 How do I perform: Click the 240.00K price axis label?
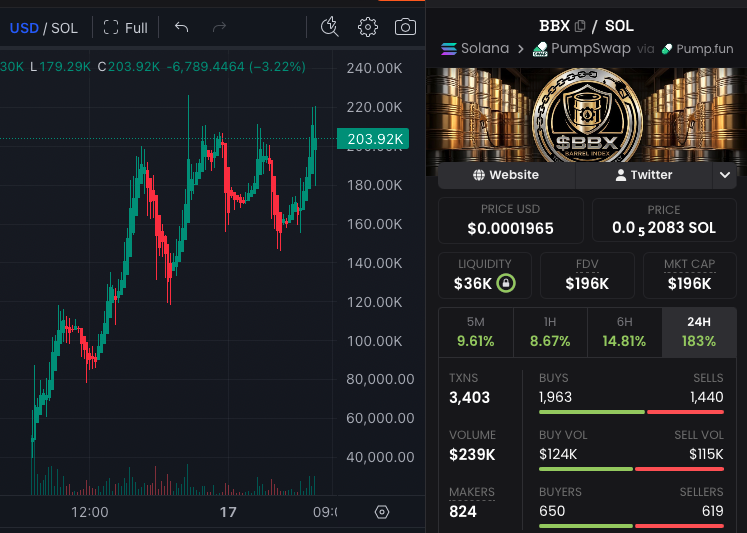click(374, 68)
